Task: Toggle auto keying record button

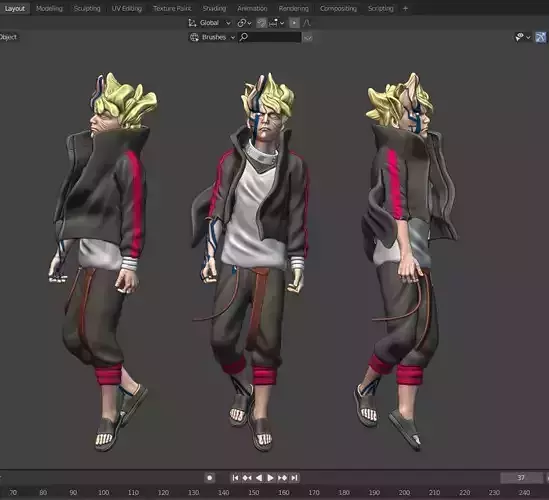Action: pyautogui.click(x=209, y=478)
